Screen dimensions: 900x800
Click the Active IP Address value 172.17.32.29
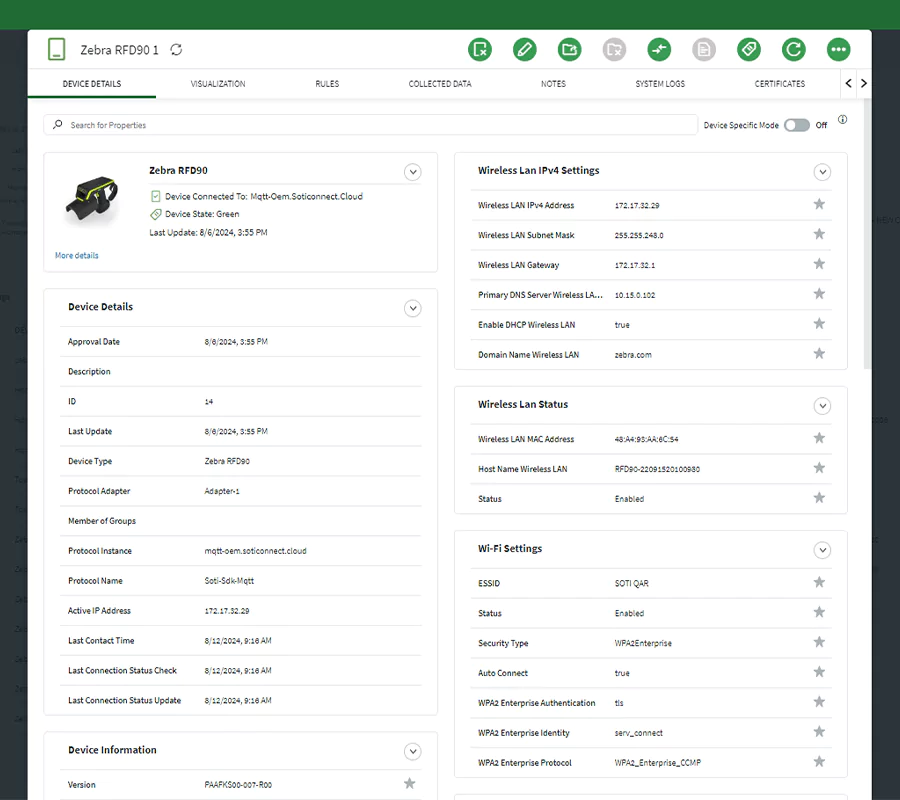click(227, 611)
